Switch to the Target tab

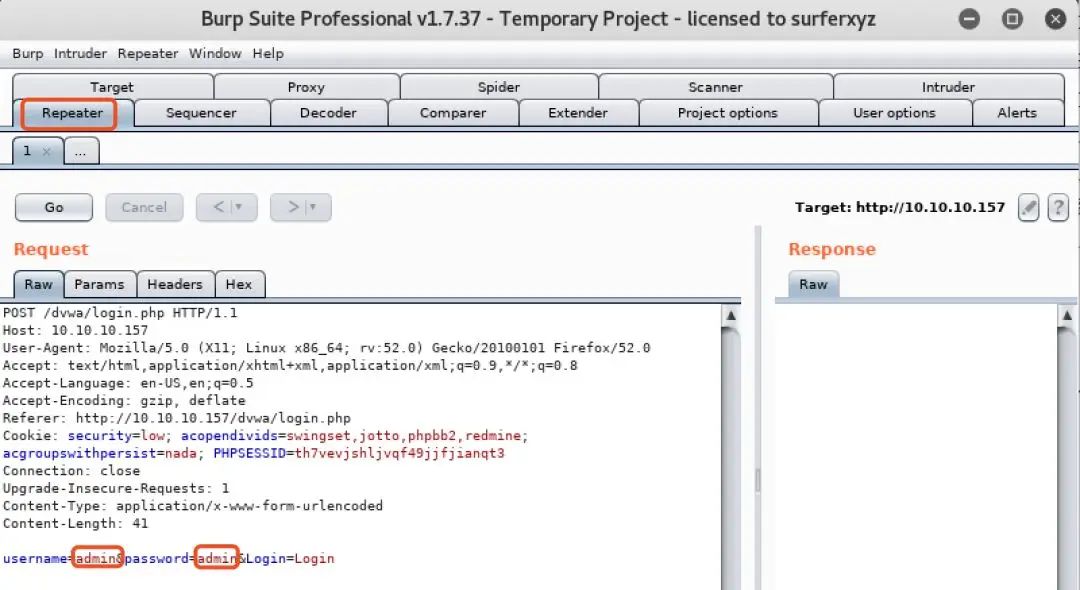point(112,87)
